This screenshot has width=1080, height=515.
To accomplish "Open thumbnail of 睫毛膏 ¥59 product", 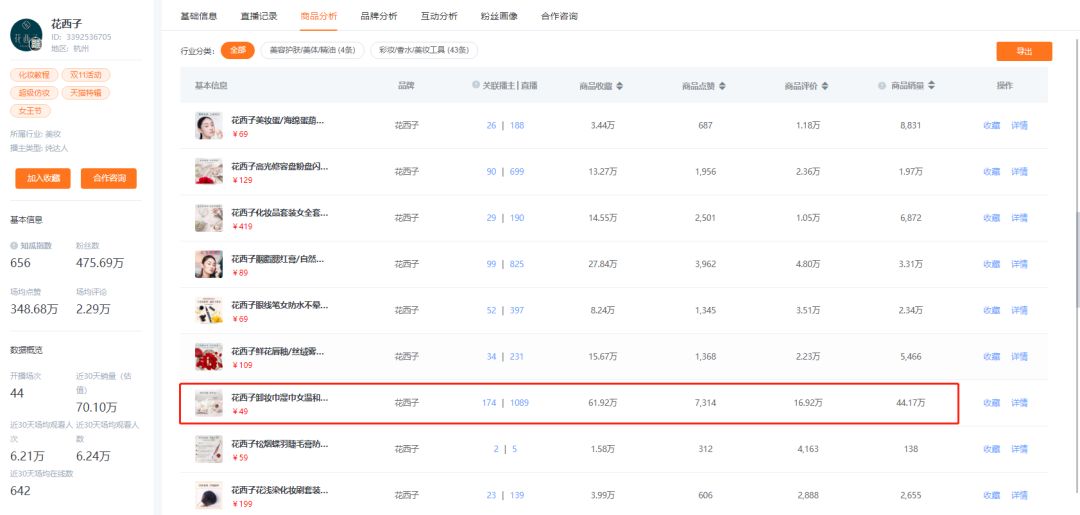I will tap(209, 449).
